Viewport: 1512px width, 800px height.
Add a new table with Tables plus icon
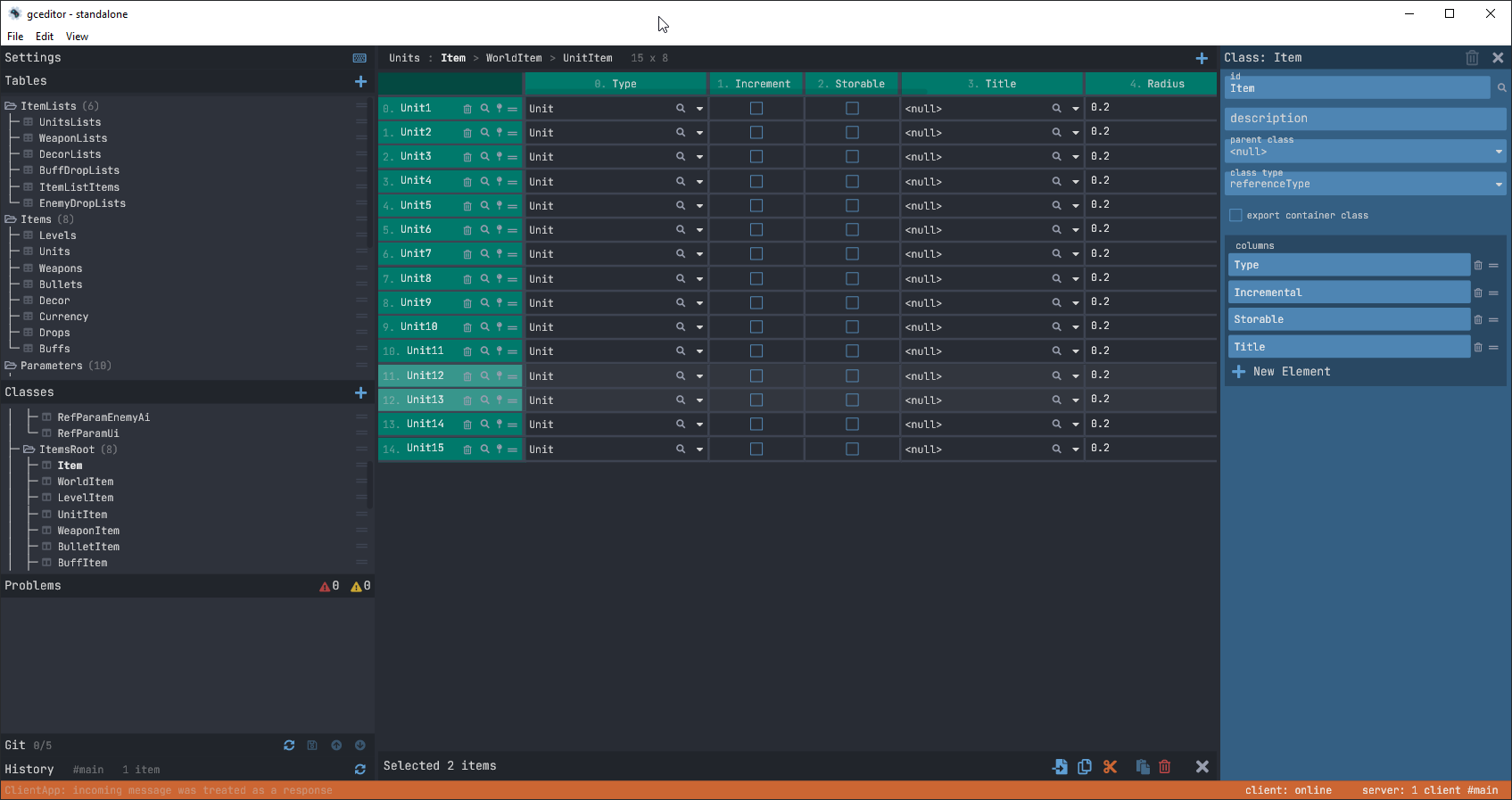(360, 81)
